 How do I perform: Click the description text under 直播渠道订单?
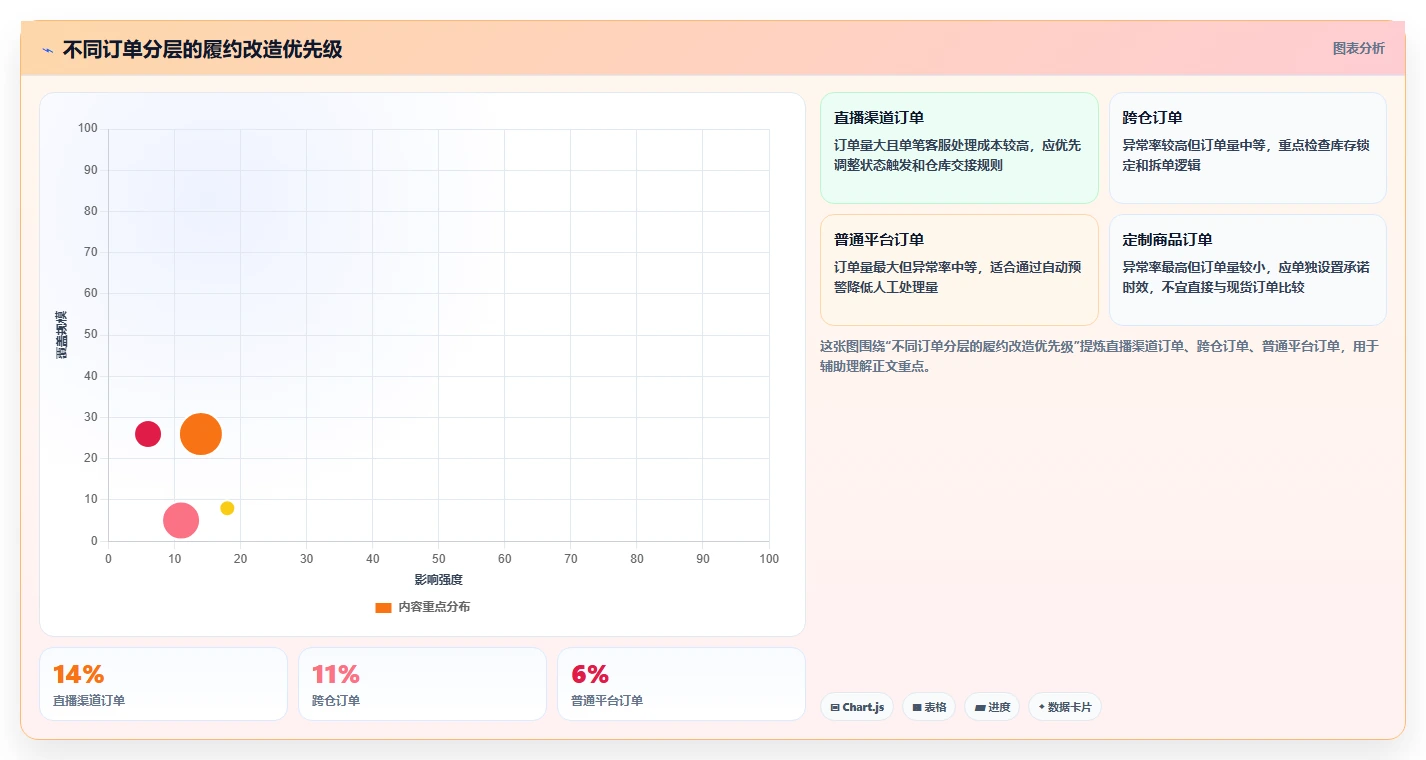click(x=957, y=155)
